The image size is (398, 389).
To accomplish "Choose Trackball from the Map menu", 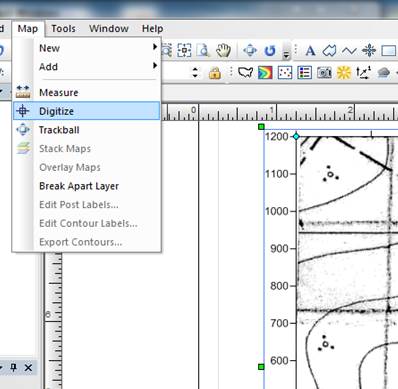I will (87, 130).
